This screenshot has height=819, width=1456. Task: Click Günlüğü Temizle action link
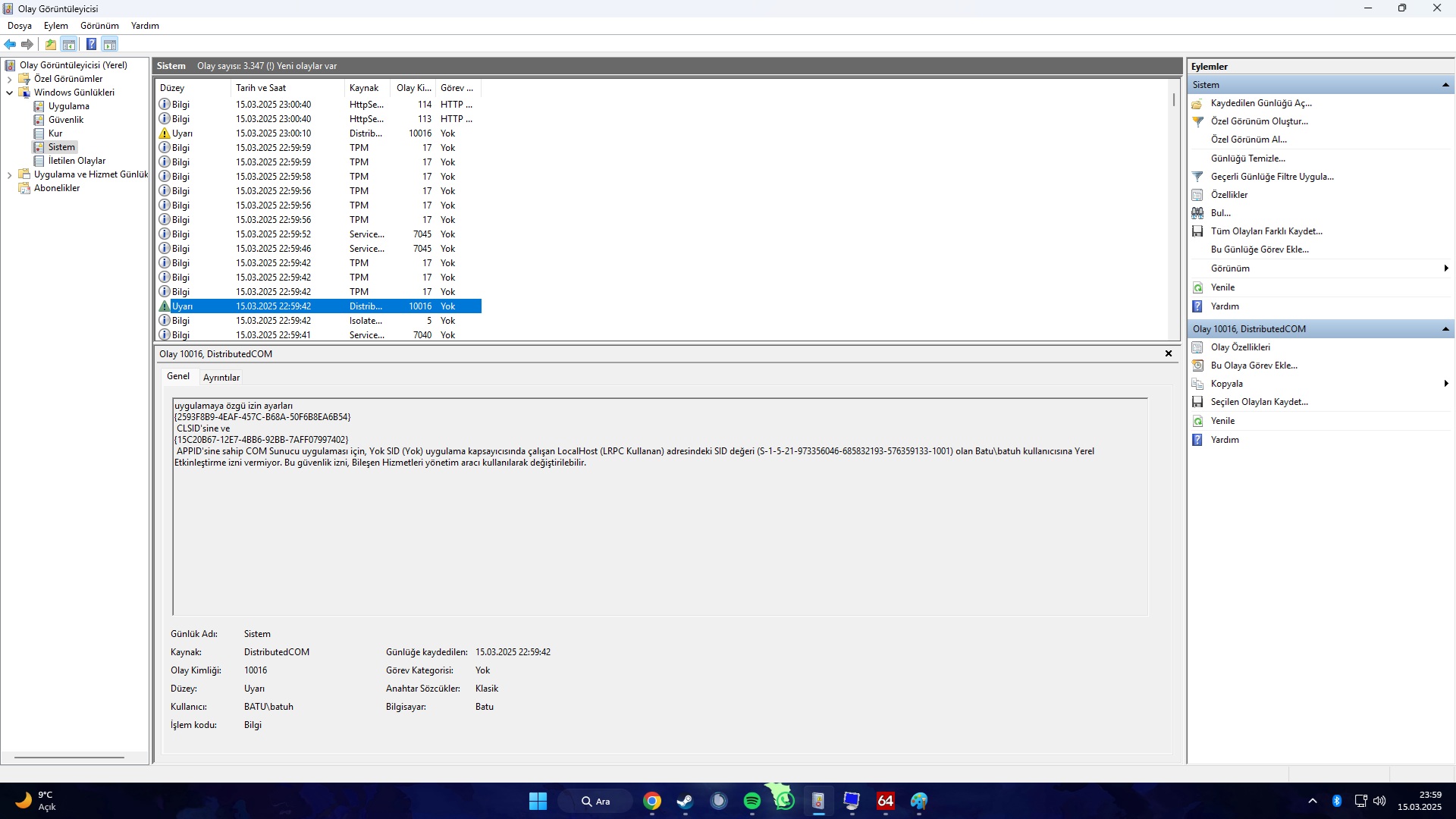coord(1247,158)
